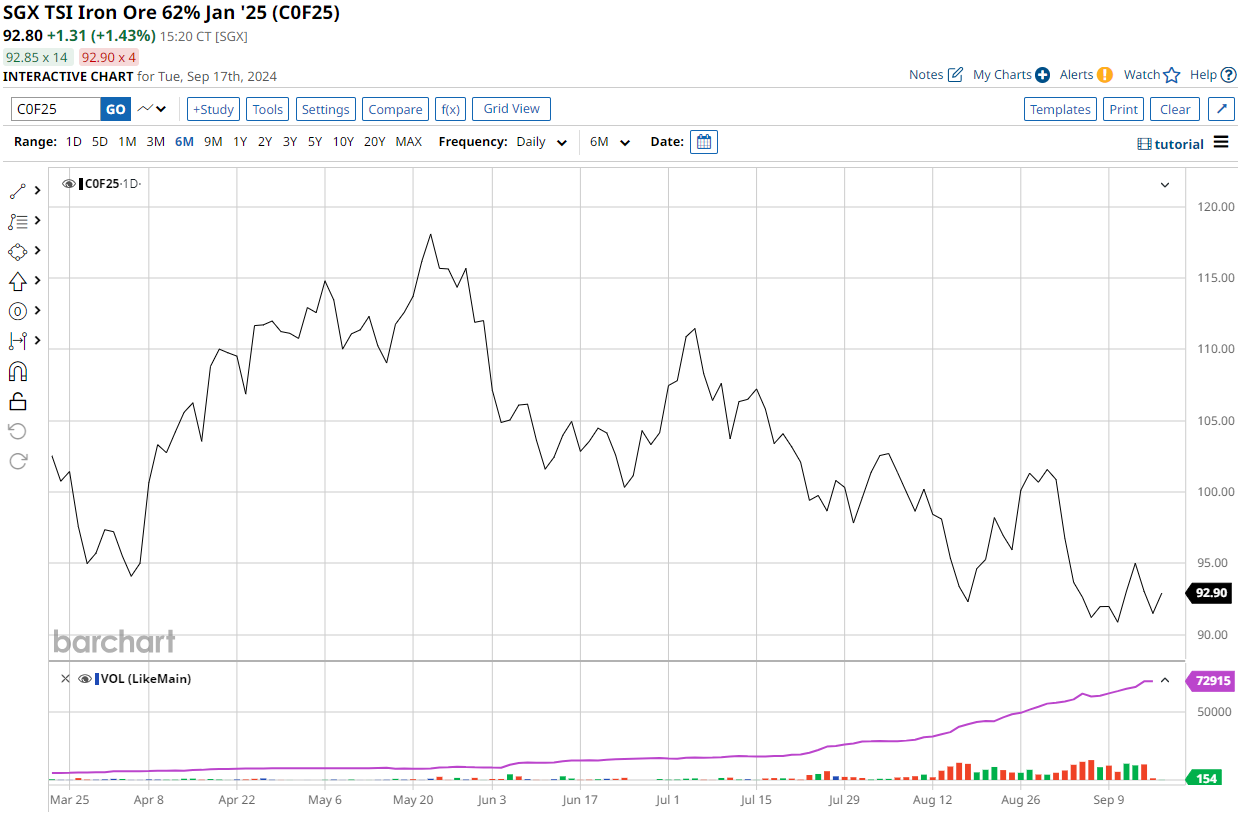Image resolution: width=1243 pixels, height=827 pixels.
Task: Select the 2Y range
Action: (x=265, y=142)
